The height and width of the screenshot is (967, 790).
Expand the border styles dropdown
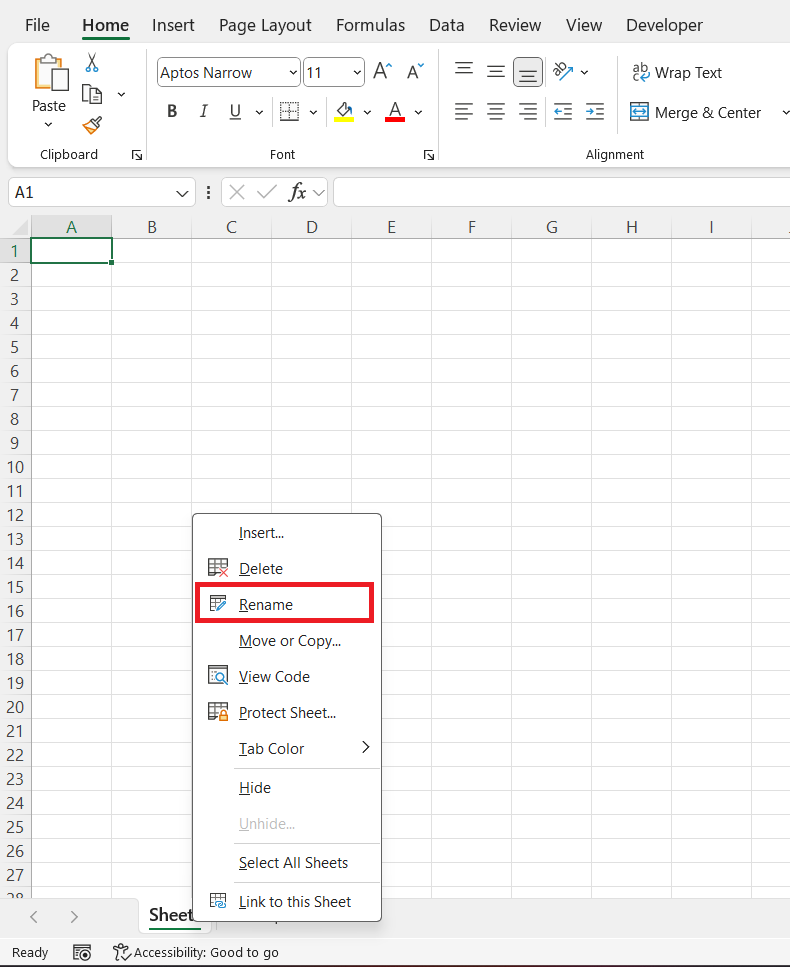(313, 112)
